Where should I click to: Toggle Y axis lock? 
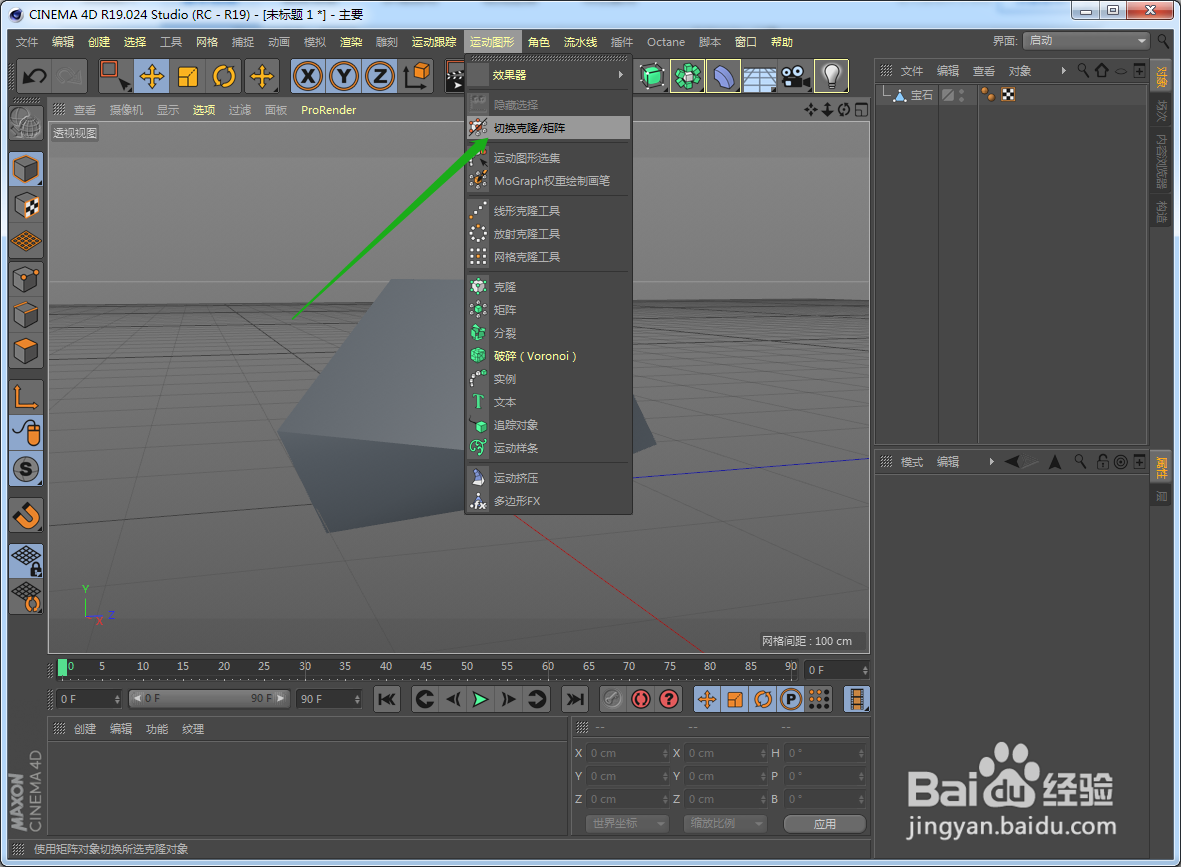coord(344,76)
